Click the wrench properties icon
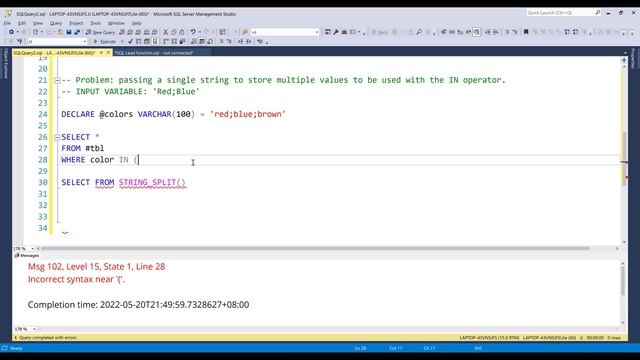The image size is (640, 360). pyautogui.click(x=336, y=32)
